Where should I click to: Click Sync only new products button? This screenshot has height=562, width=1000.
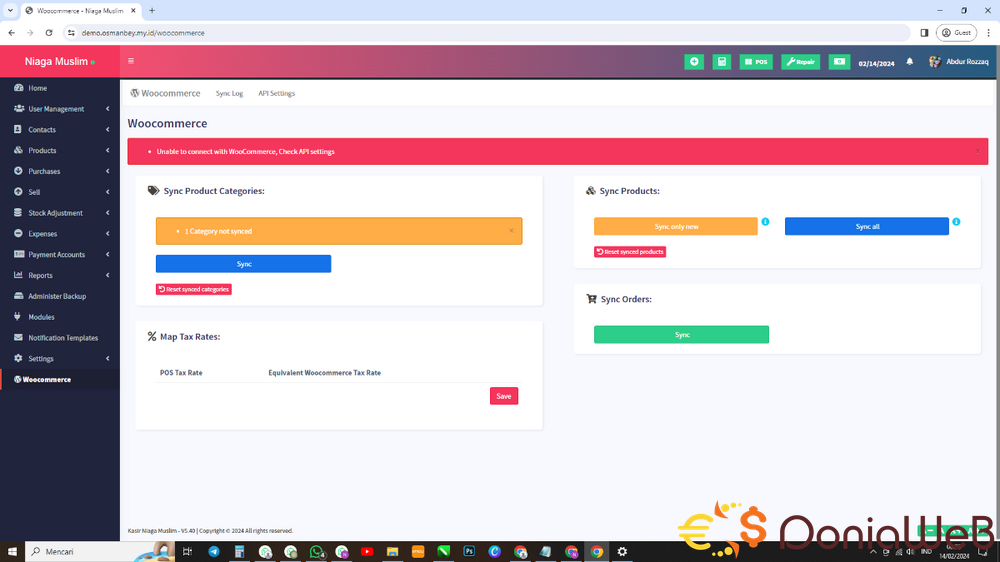(x=676, y=226)
